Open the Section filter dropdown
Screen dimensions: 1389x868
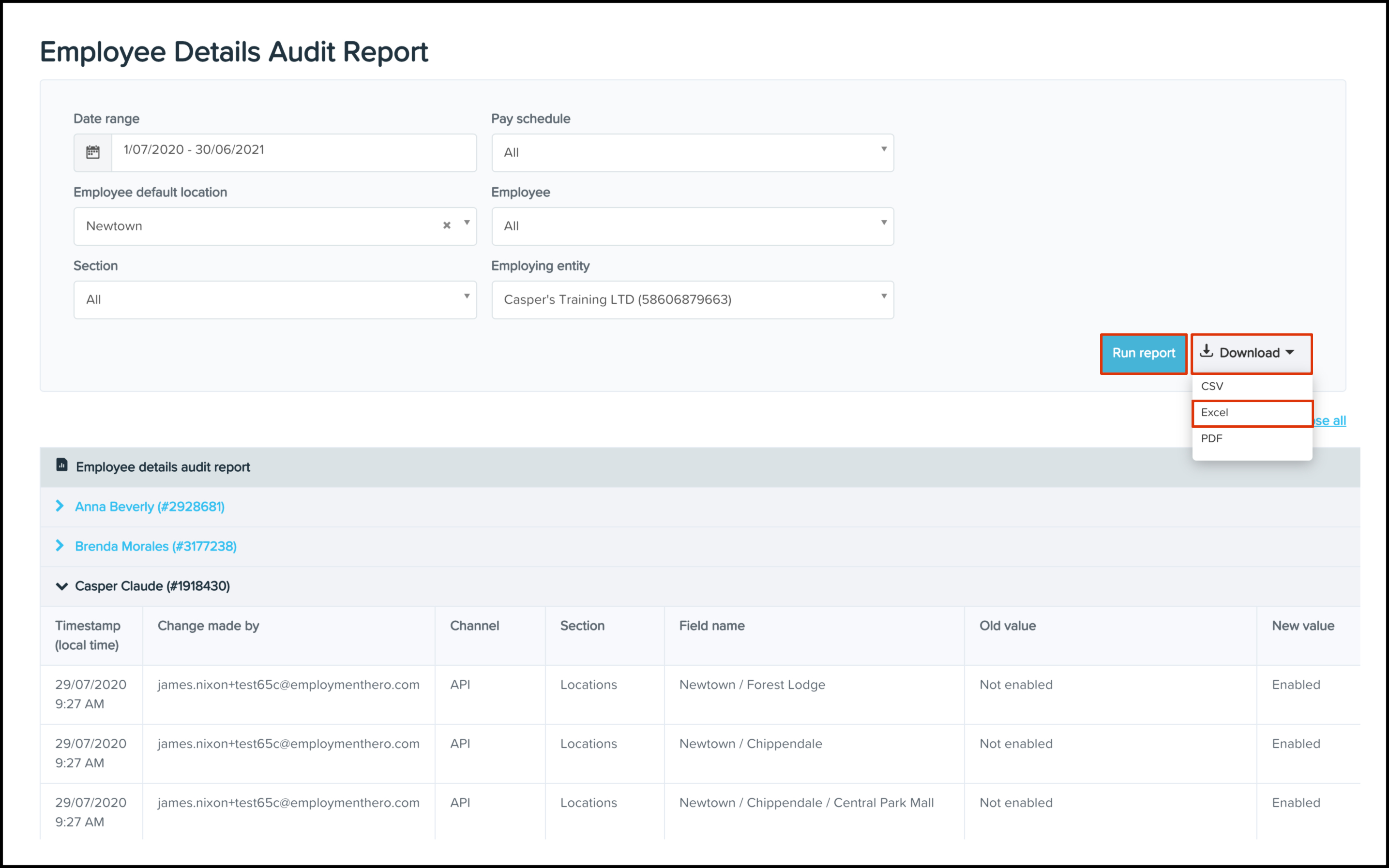click(275, 299)
